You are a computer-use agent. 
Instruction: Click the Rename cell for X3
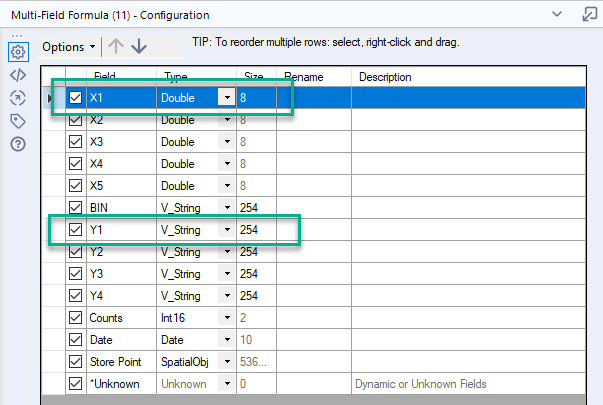pos(313,142)
